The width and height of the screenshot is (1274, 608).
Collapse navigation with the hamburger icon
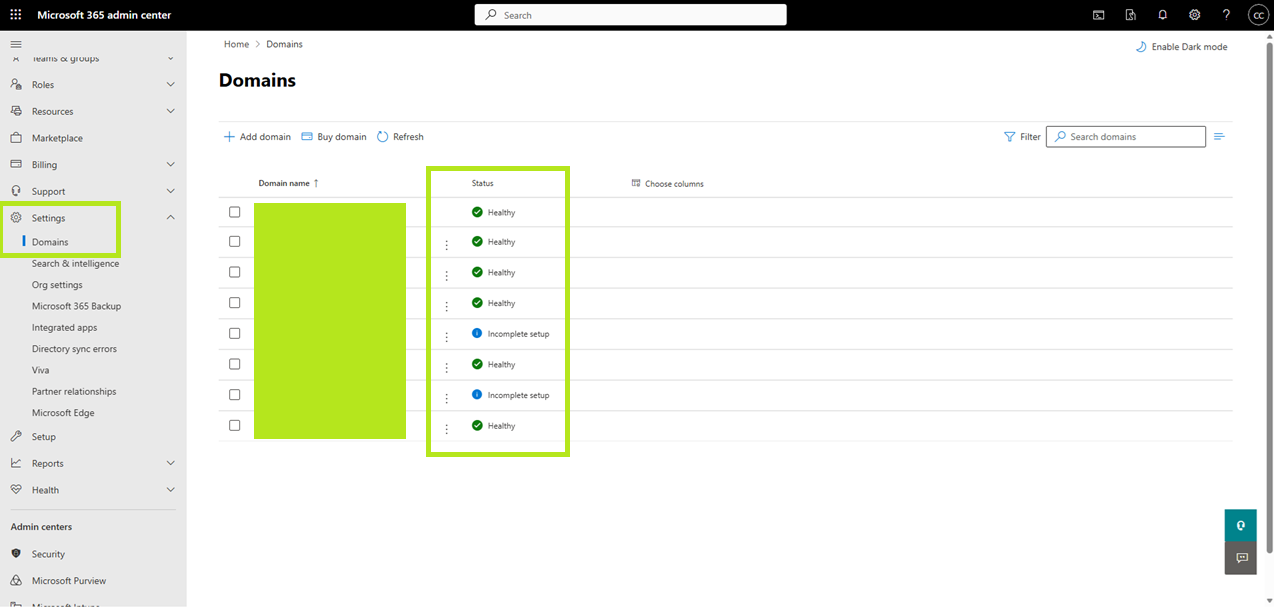(16, 44)
